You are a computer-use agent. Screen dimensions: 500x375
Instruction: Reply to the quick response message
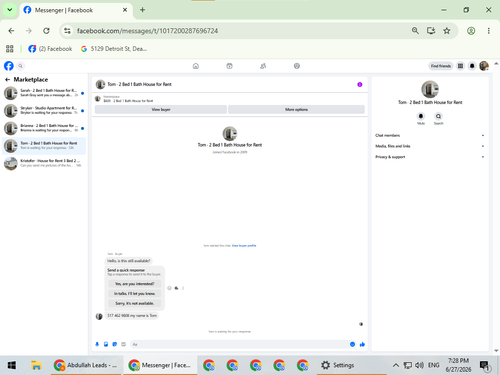coord(176,288)
